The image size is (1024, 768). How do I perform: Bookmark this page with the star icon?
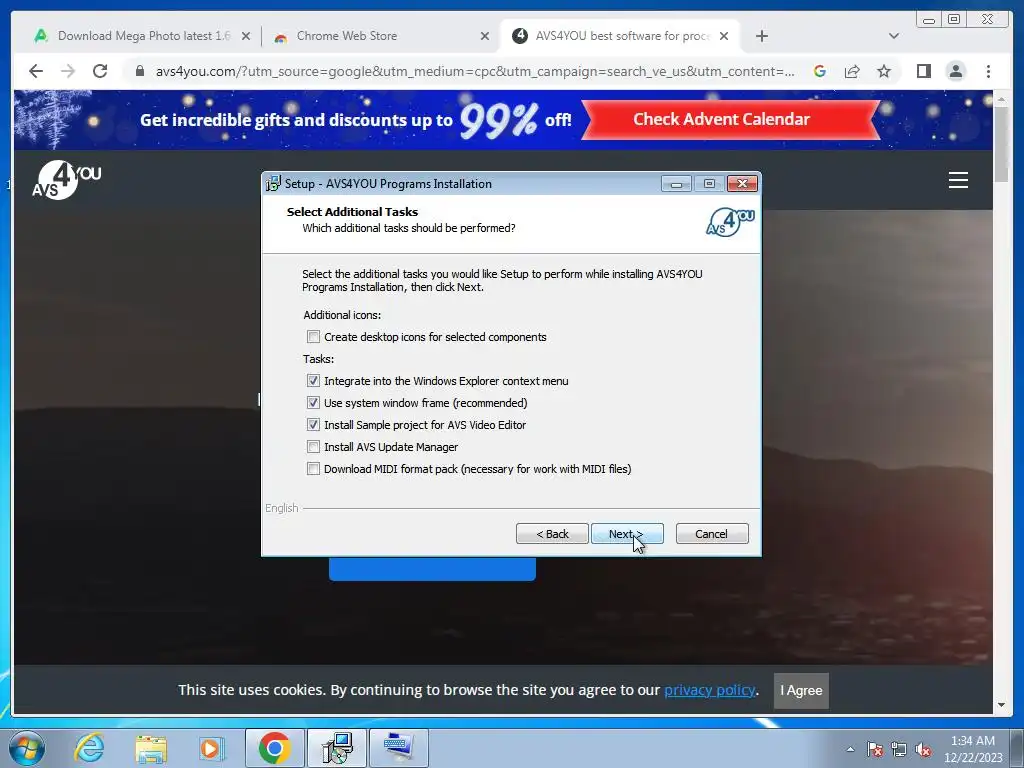(x=884, y=71)
